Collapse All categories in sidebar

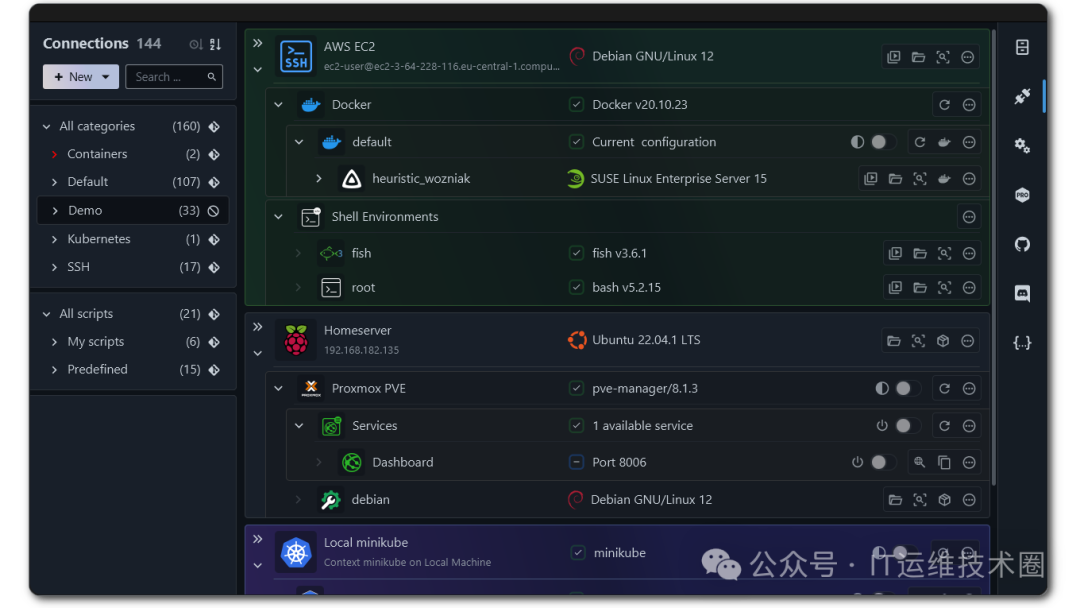[47, 127]
